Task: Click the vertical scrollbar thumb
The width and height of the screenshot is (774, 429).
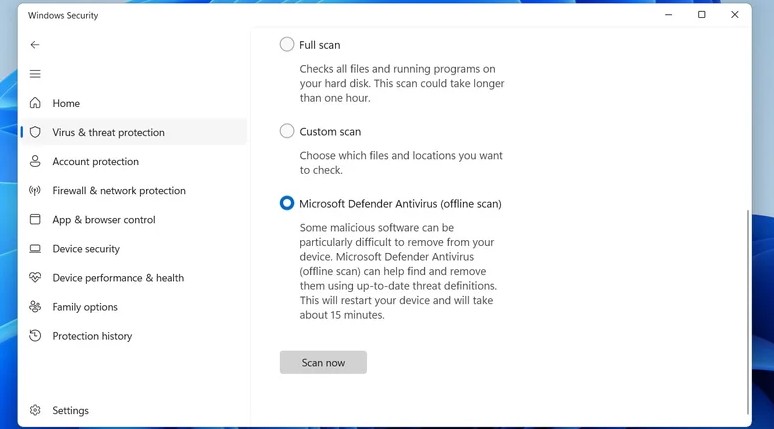Action: point(746,310)
